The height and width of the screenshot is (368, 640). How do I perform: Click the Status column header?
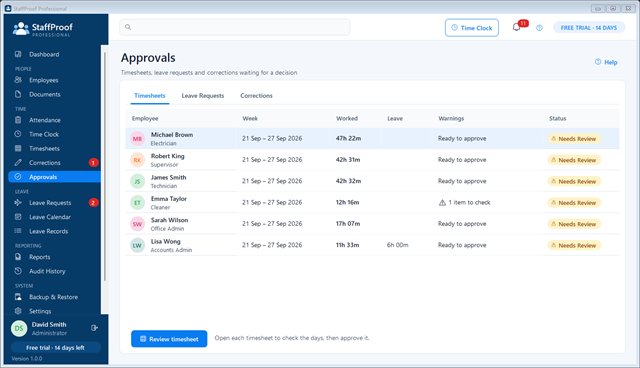(558, 118)
